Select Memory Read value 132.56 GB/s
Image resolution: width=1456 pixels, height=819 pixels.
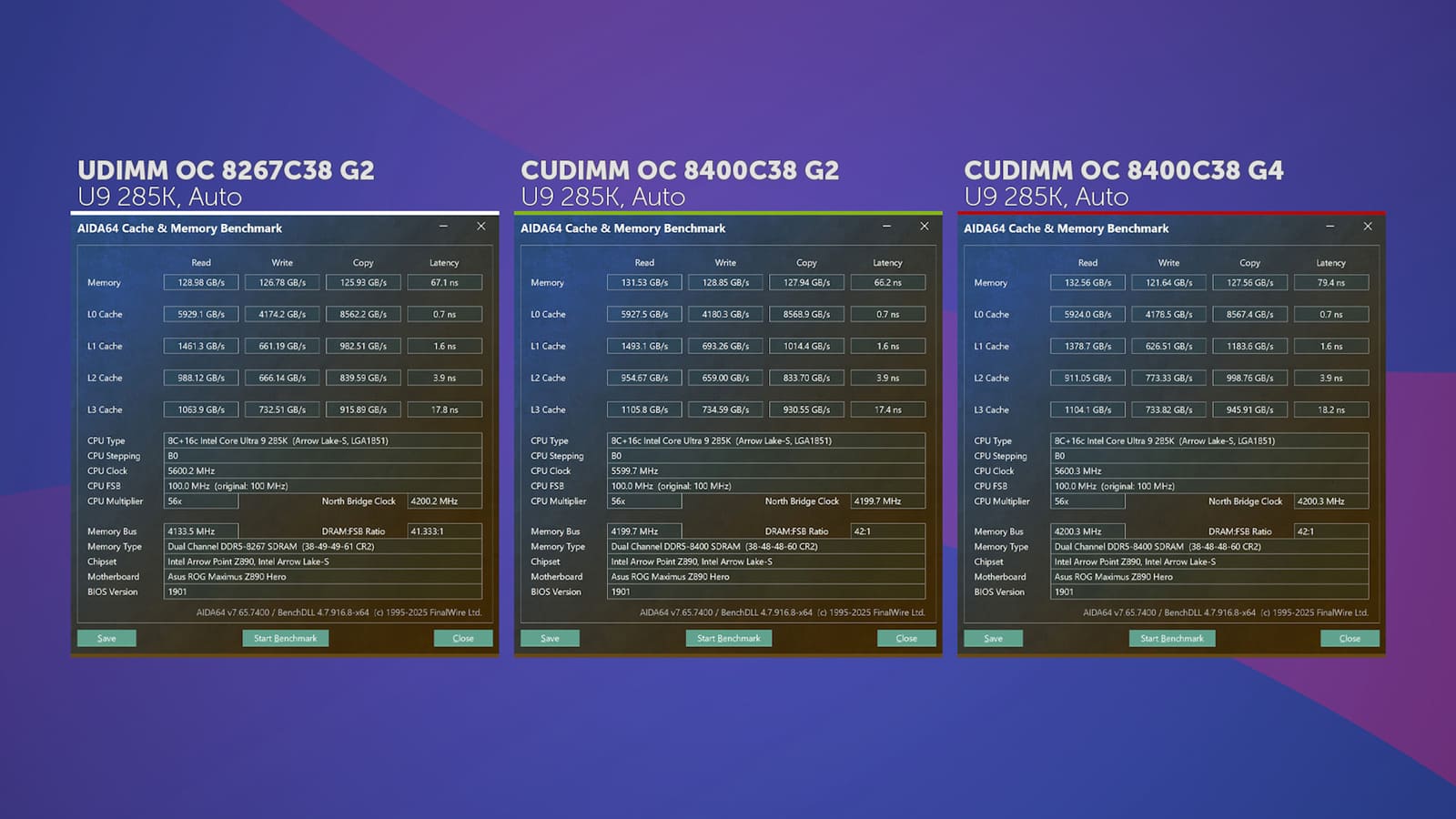(1087, 282)
